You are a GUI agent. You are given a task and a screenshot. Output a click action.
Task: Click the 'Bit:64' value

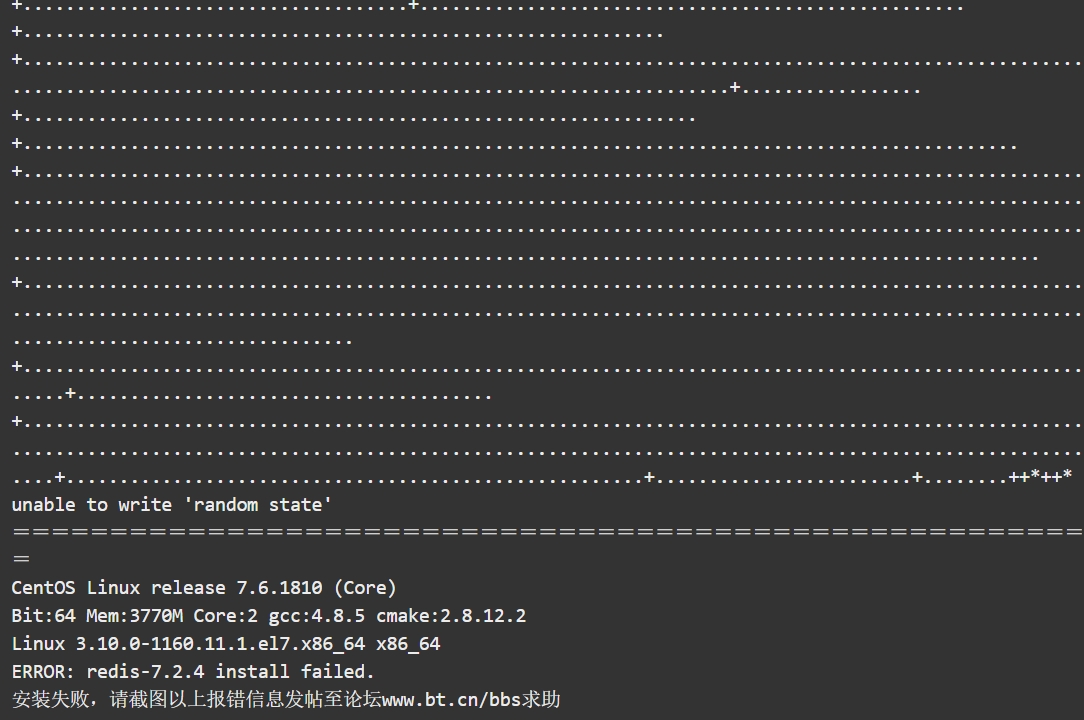point(44,616)
